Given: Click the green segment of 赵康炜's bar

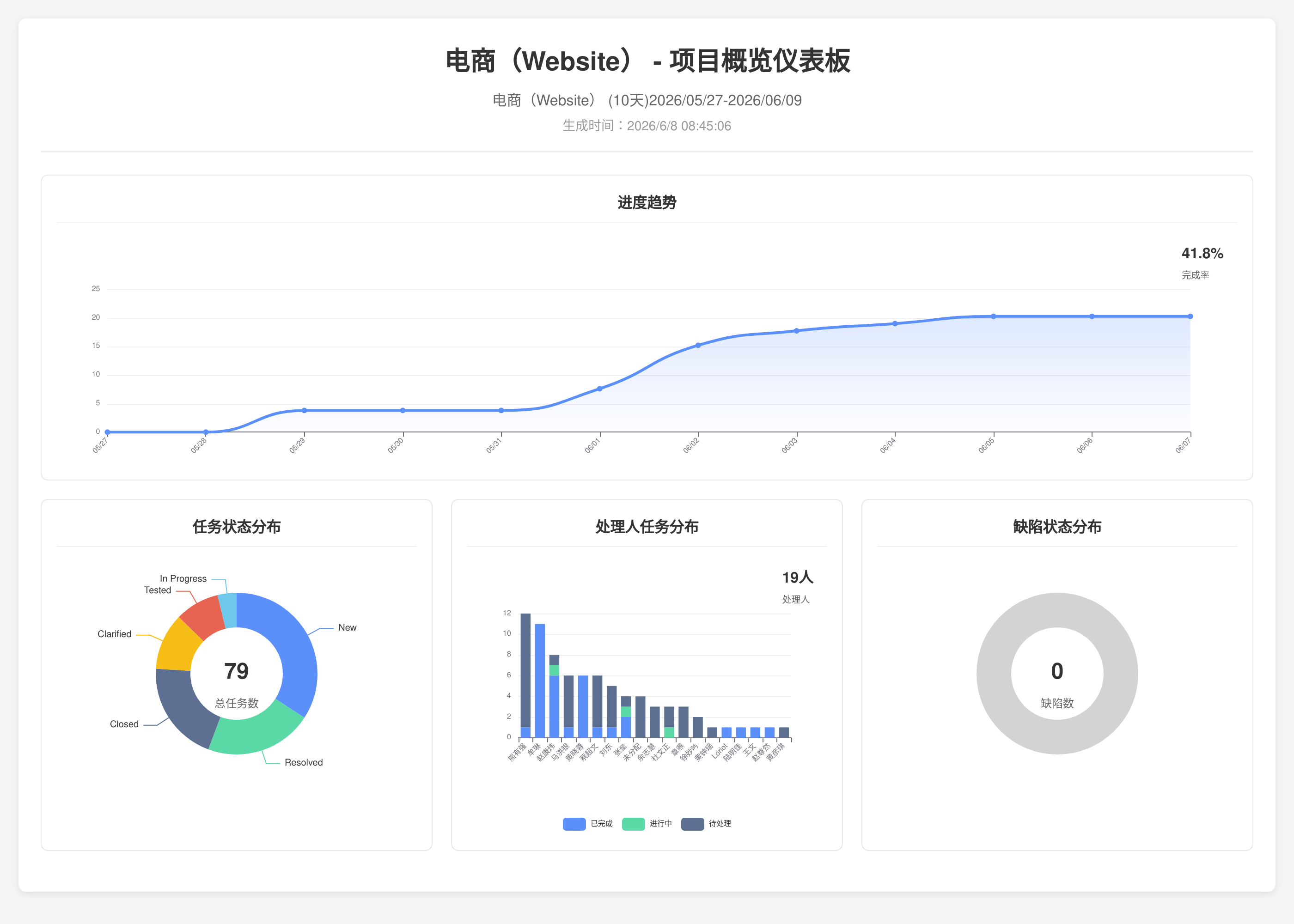Looking at the screenshot, I should 554,670.
